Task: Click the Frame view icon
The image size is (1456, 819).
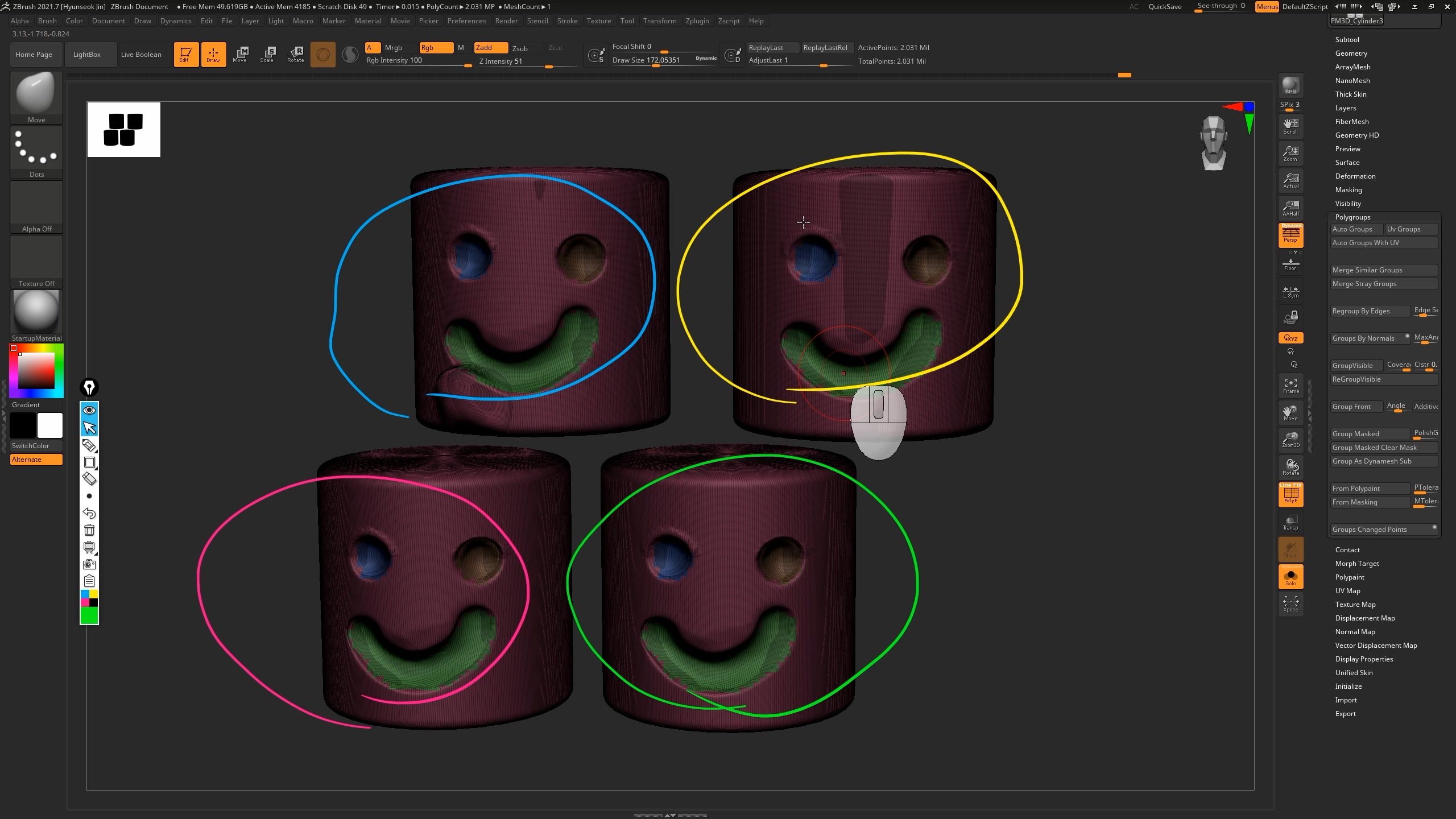Action: coord(1290,386)
